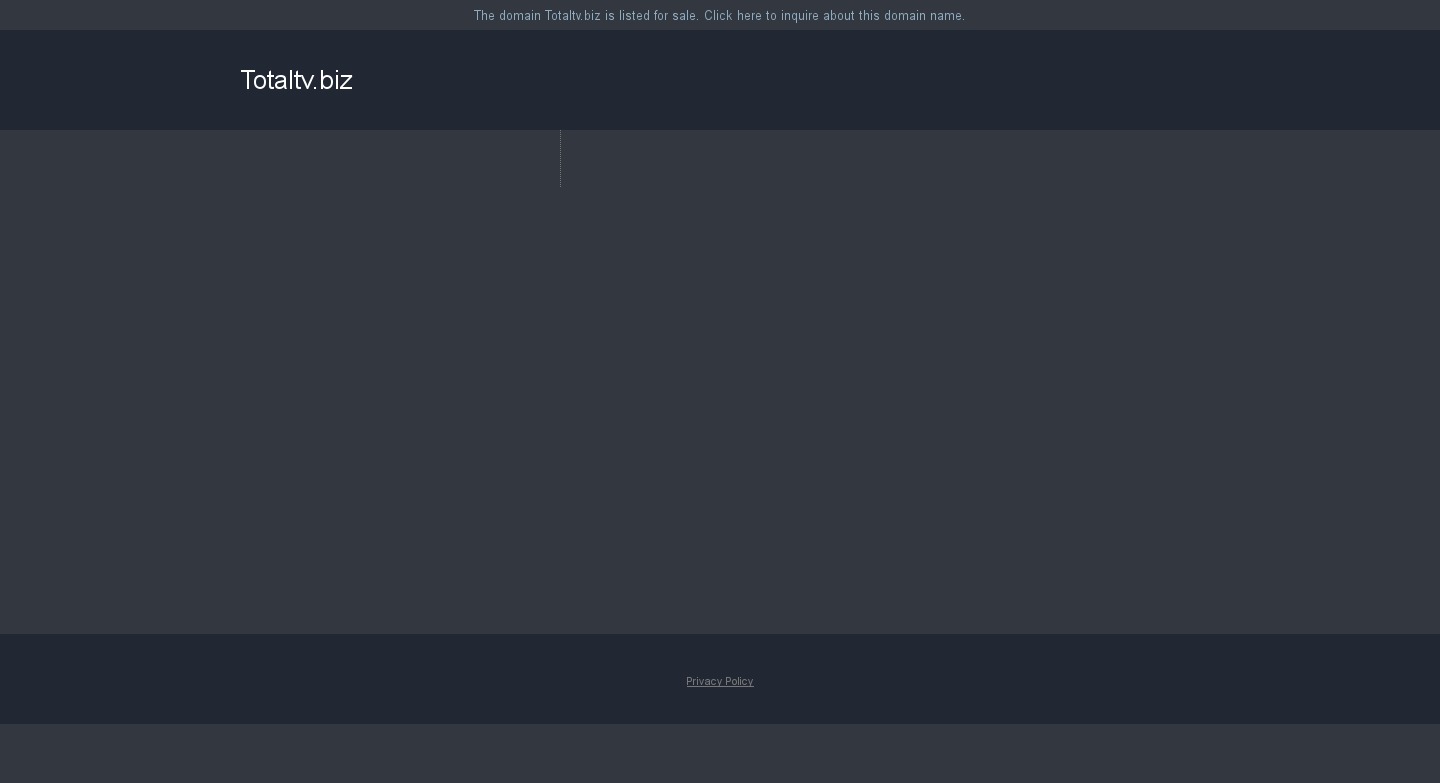Click "about this" text in top banner

[x=851, y=16]
